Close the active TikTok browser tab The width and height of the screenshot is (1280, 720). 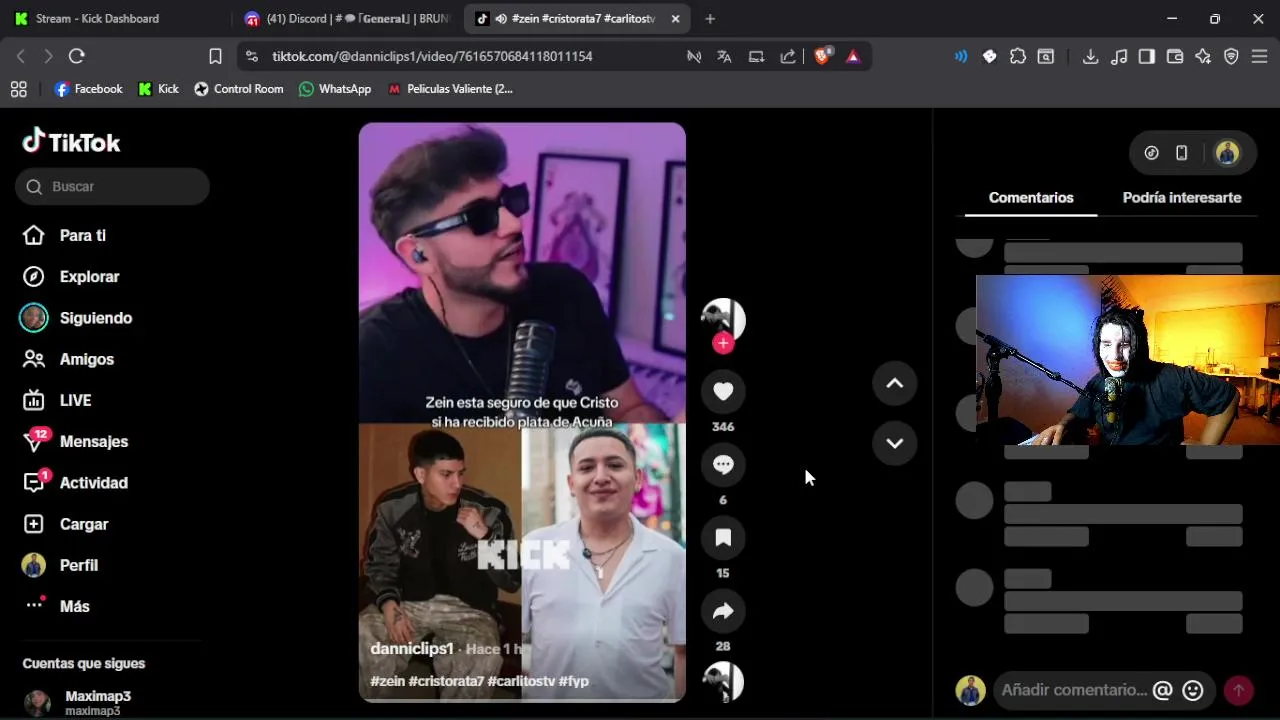point(675,19)
